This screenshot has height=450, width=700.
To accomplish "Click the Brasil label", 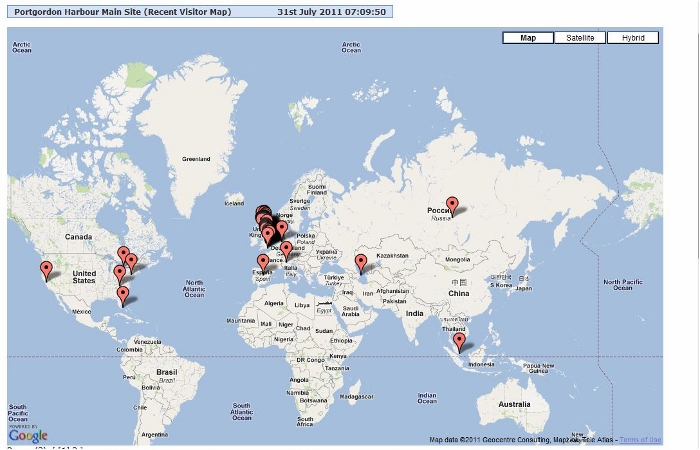I will (x=167, y=372).
